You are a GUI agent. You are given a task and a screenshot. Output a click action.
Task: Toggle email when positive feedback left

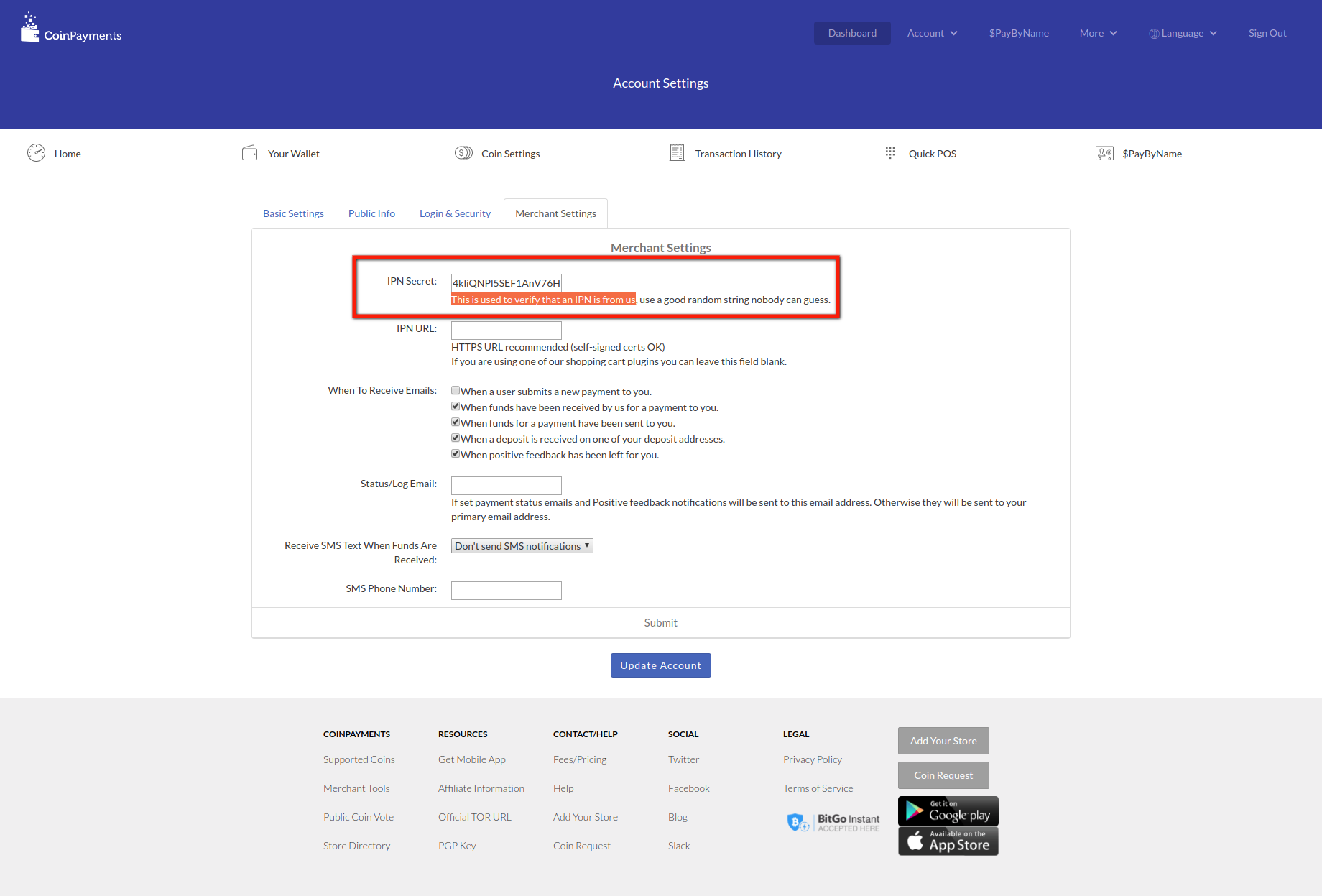click(456, 454)
